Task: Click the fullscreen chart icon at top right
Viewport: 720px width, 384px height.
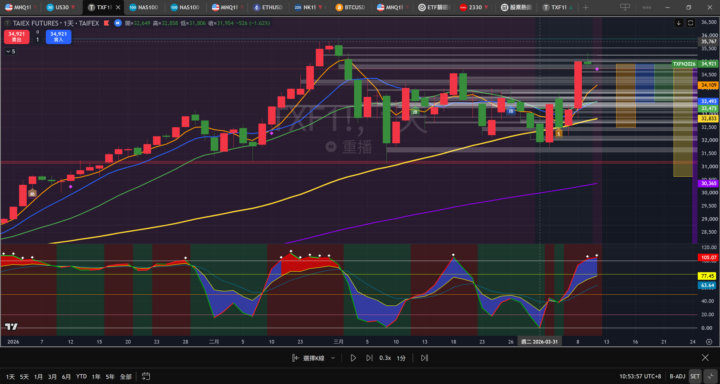Action: point(691,23)
